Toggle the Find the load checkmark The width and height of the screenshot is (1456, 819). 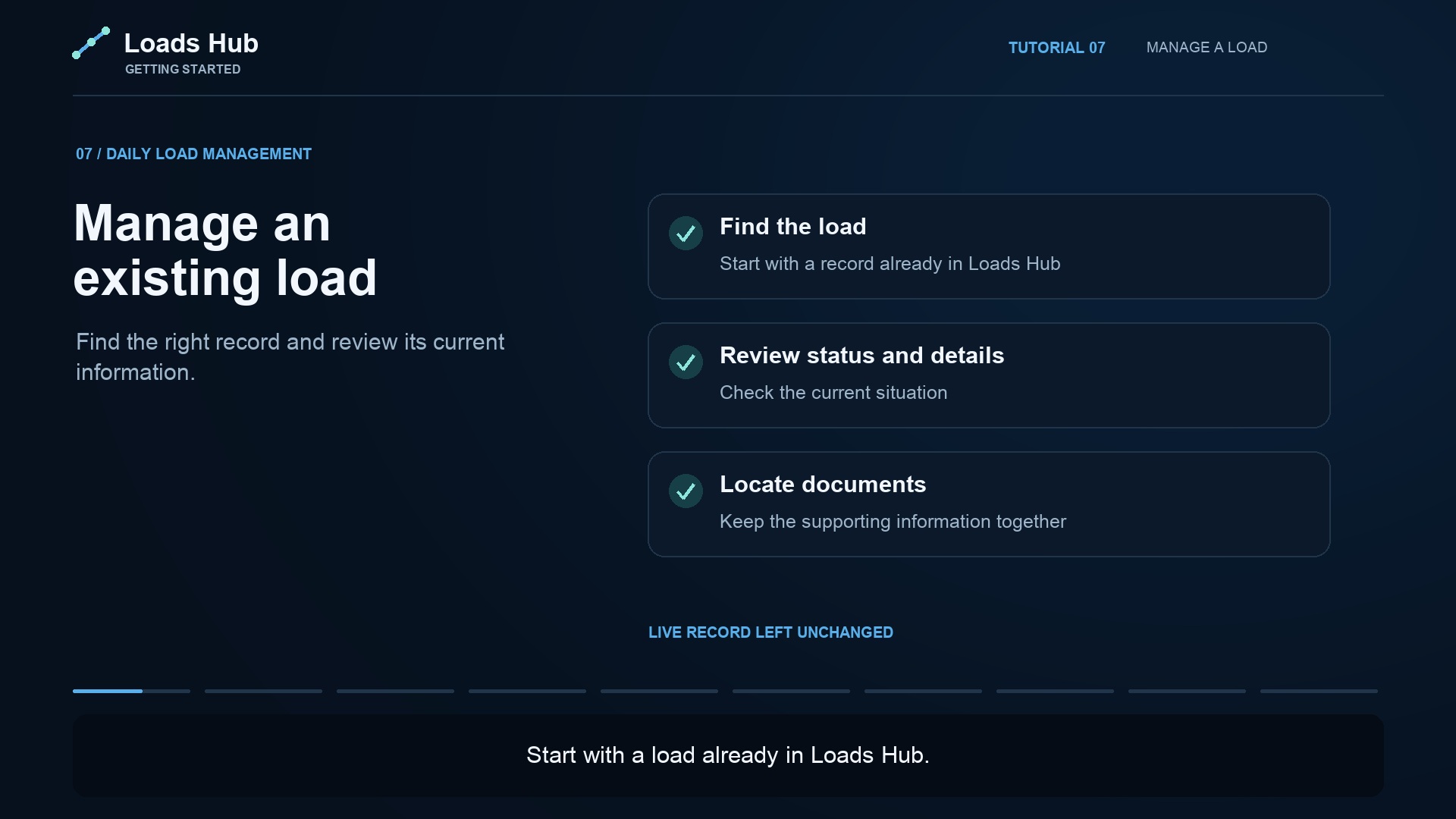[x=686, y=234]
